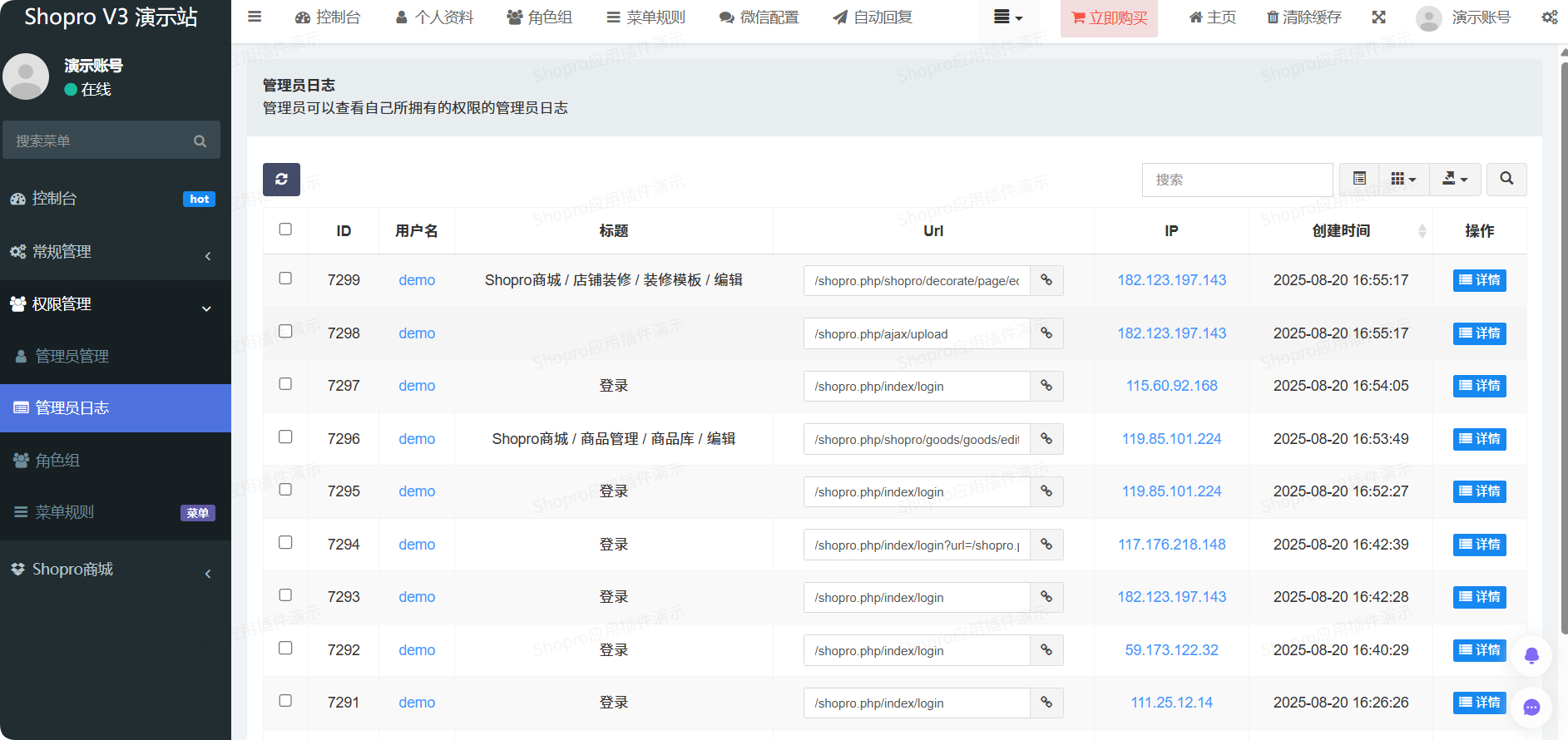Viewport: 1568px width, 740px height.
Task: Toggle the sidebar with the hamburger icon
Action: pyautogui.click(x=255, y=17)
